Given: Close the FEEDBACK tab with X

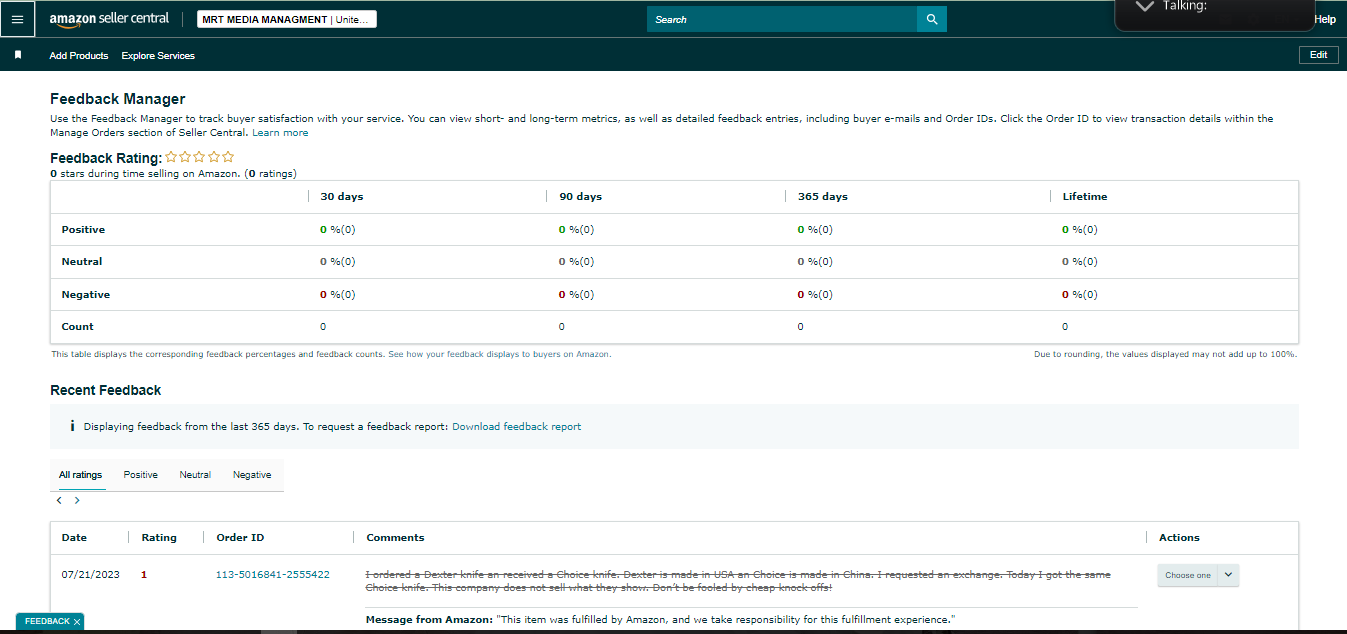Looking at the screenshot, I should click(77, 622).
